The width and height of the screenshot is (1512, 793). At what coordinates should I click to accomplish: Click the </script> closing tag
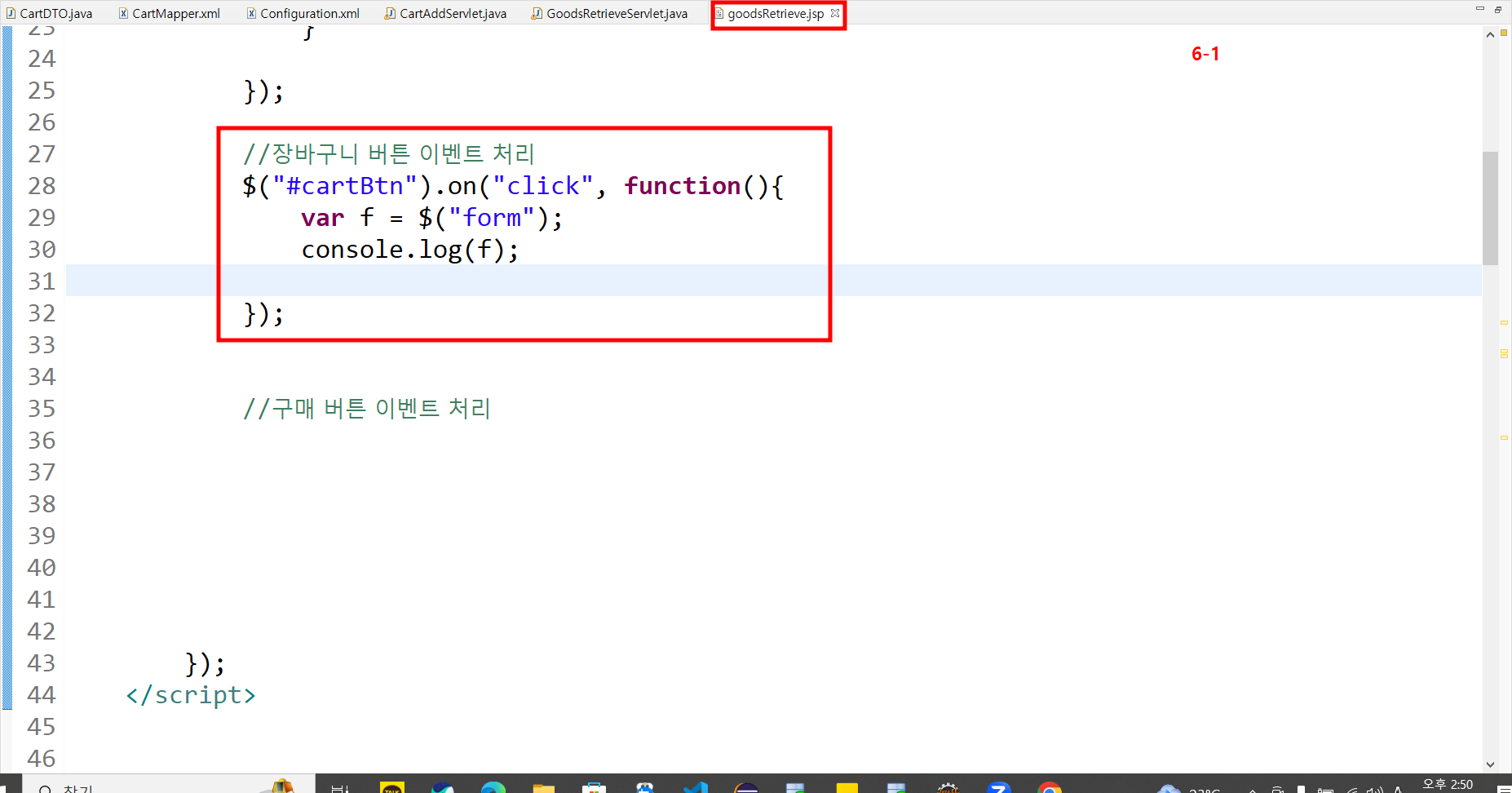point(191,695)
